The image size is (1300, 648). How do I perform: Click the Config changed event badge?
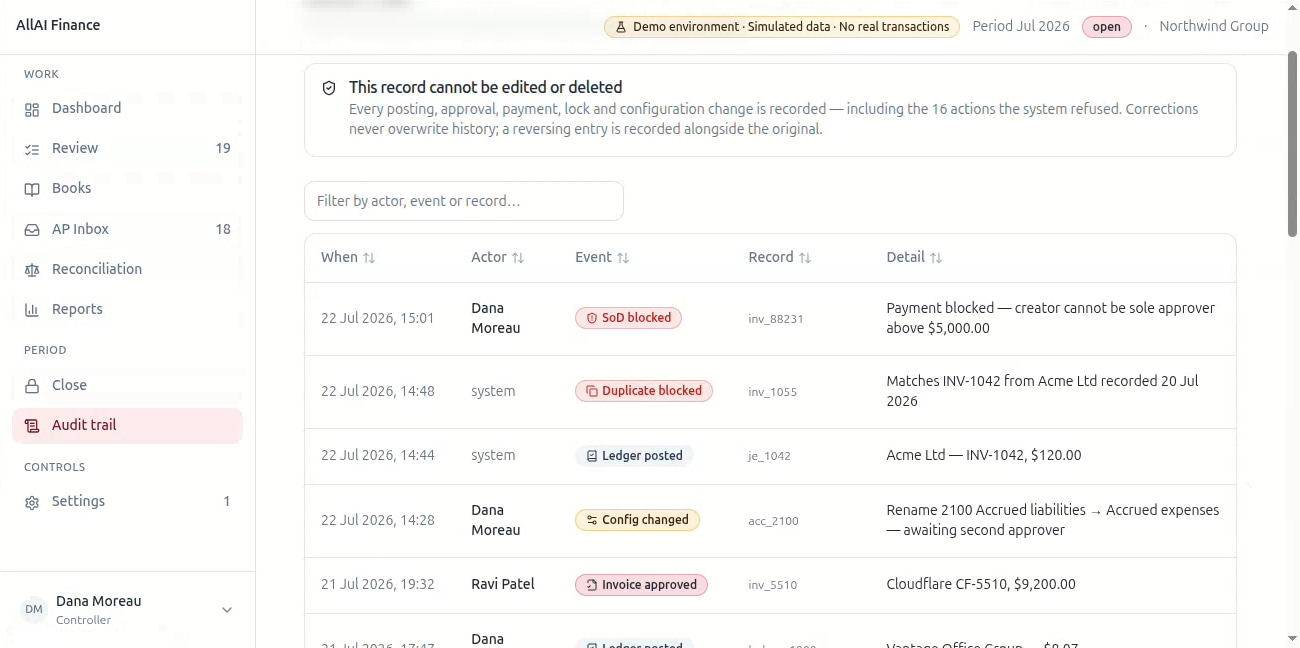(x=637, y=520)
